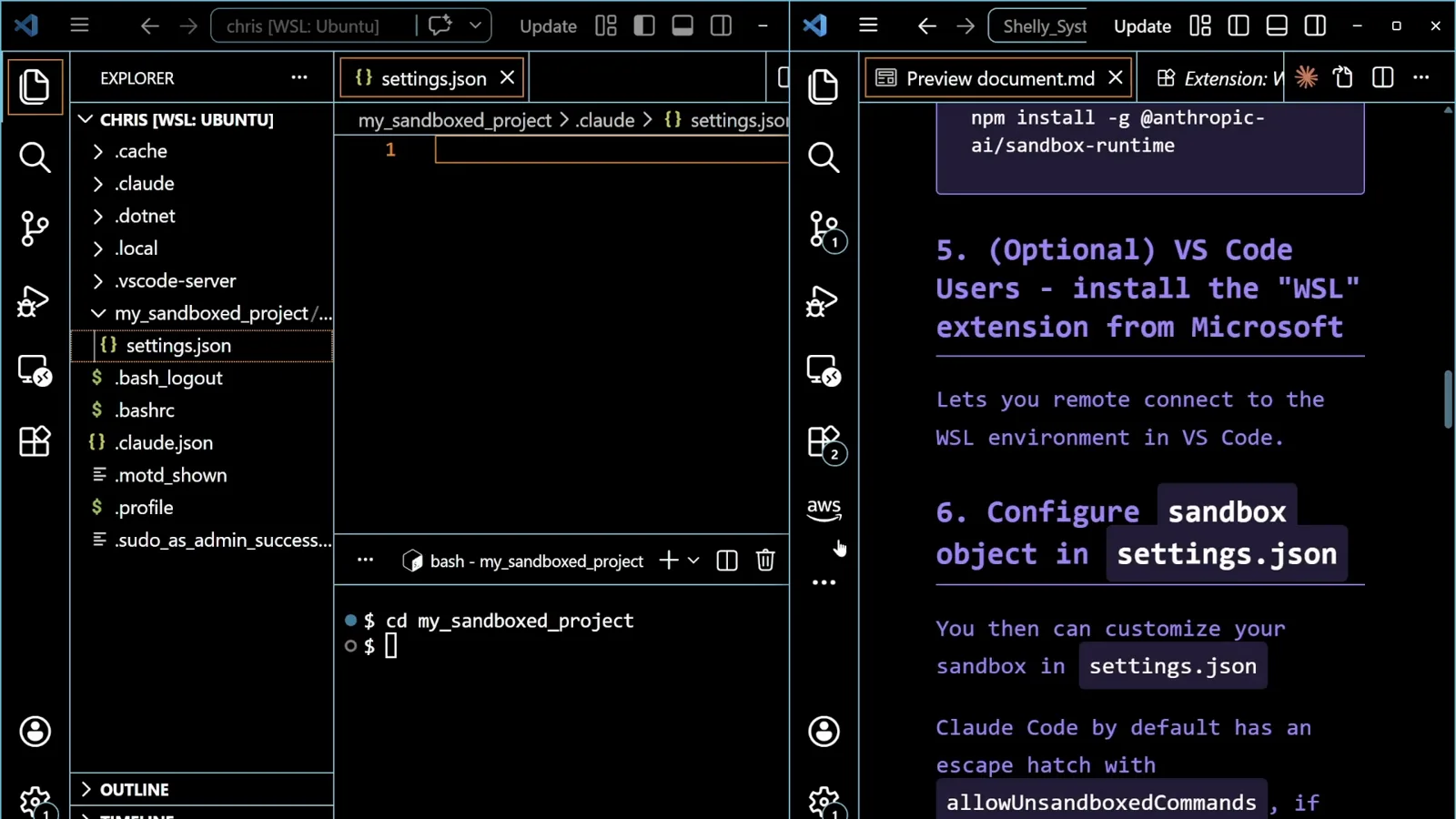
Task: Toggle bottom panel in right window
Action: click(1277, 25)
